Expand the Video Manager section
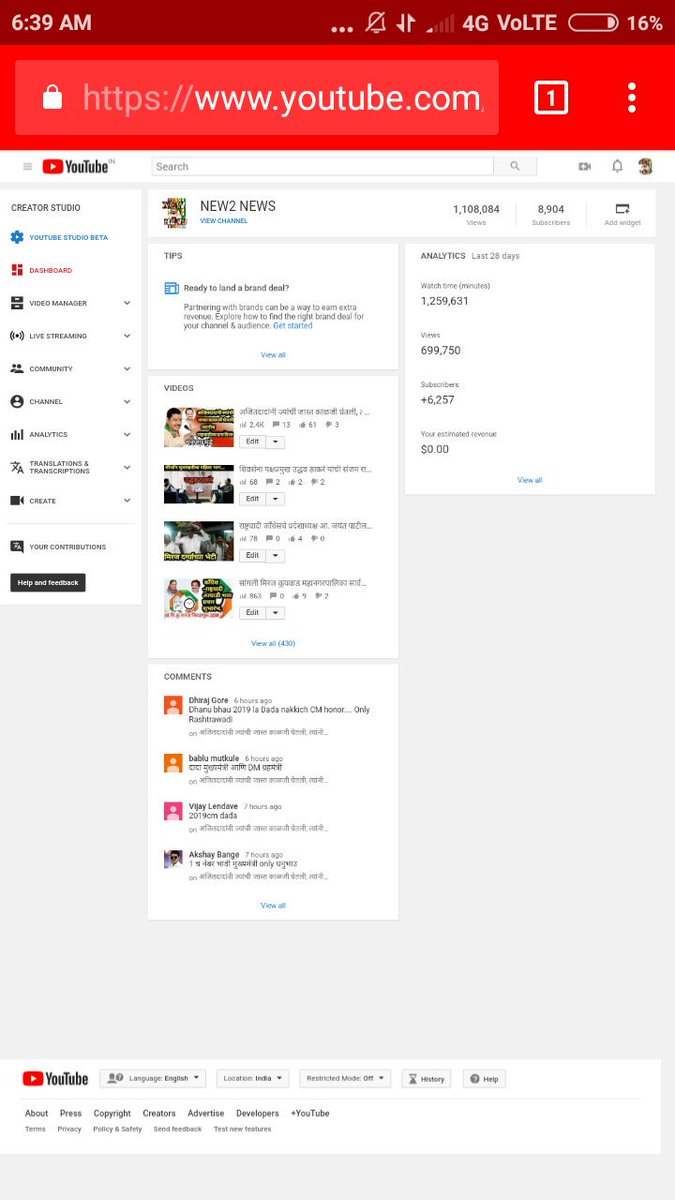 point(127,303)
